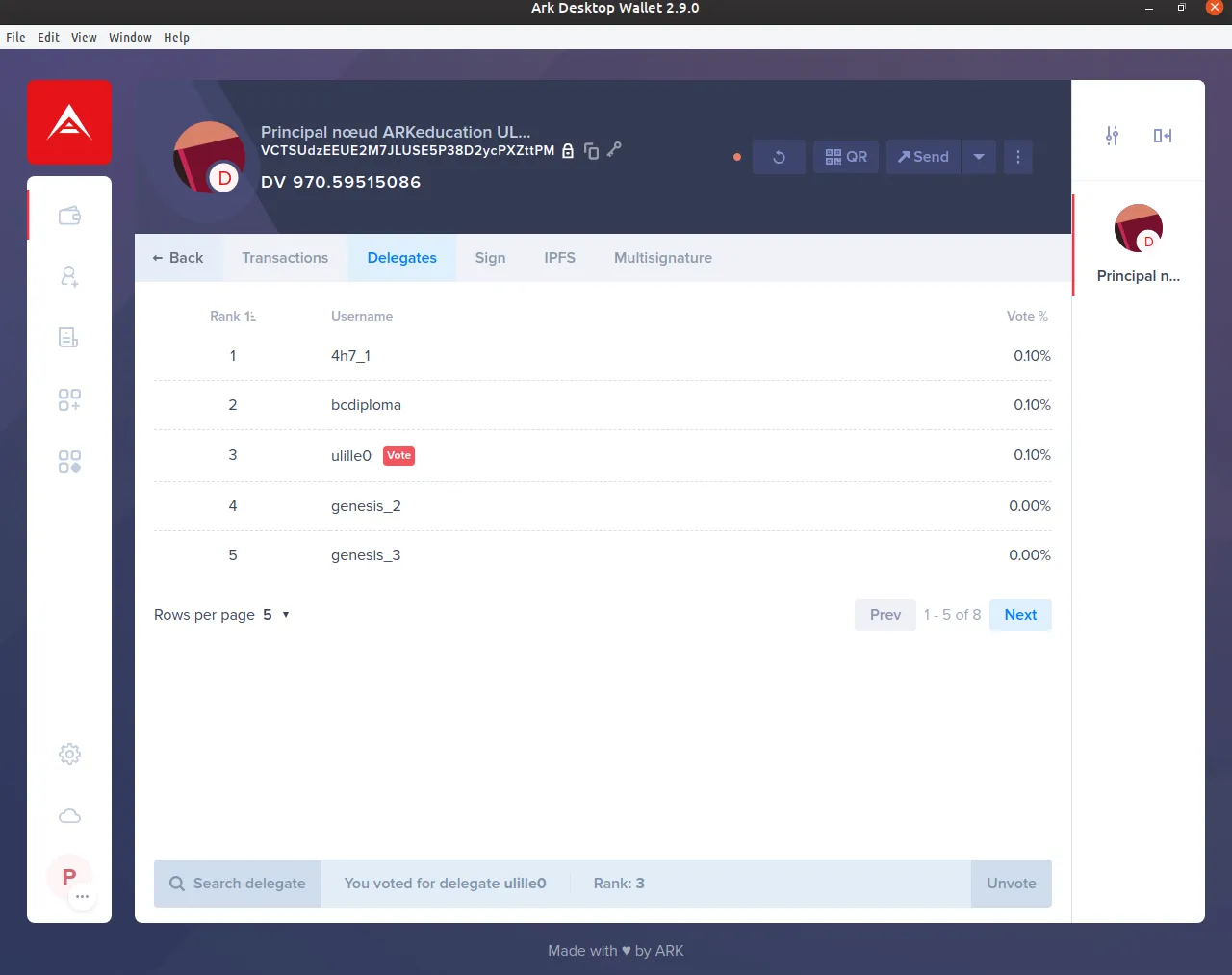Open the news document icon in sidebar

coord(69,337)
